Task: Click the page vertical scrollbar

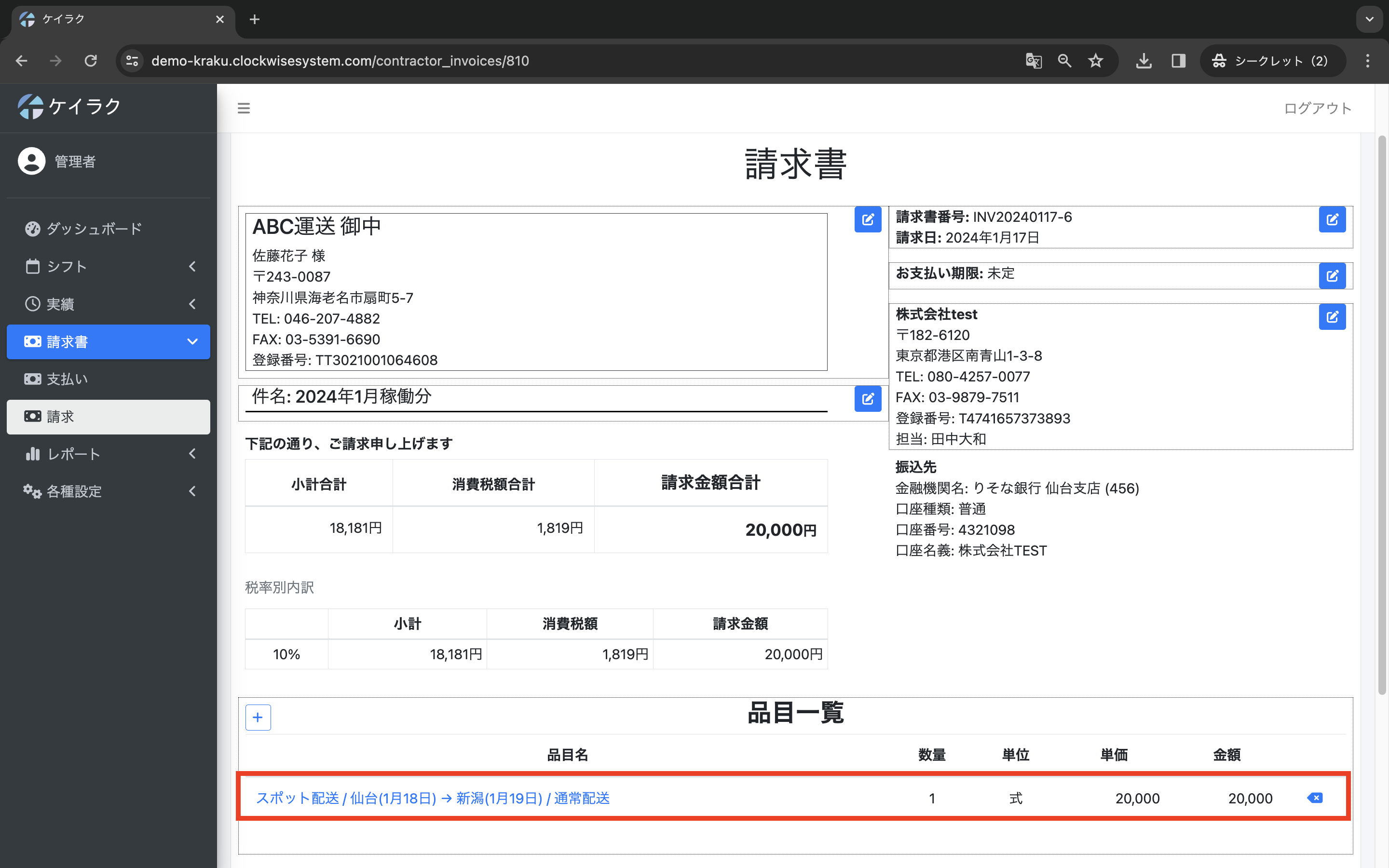Action: [1382, 415]
